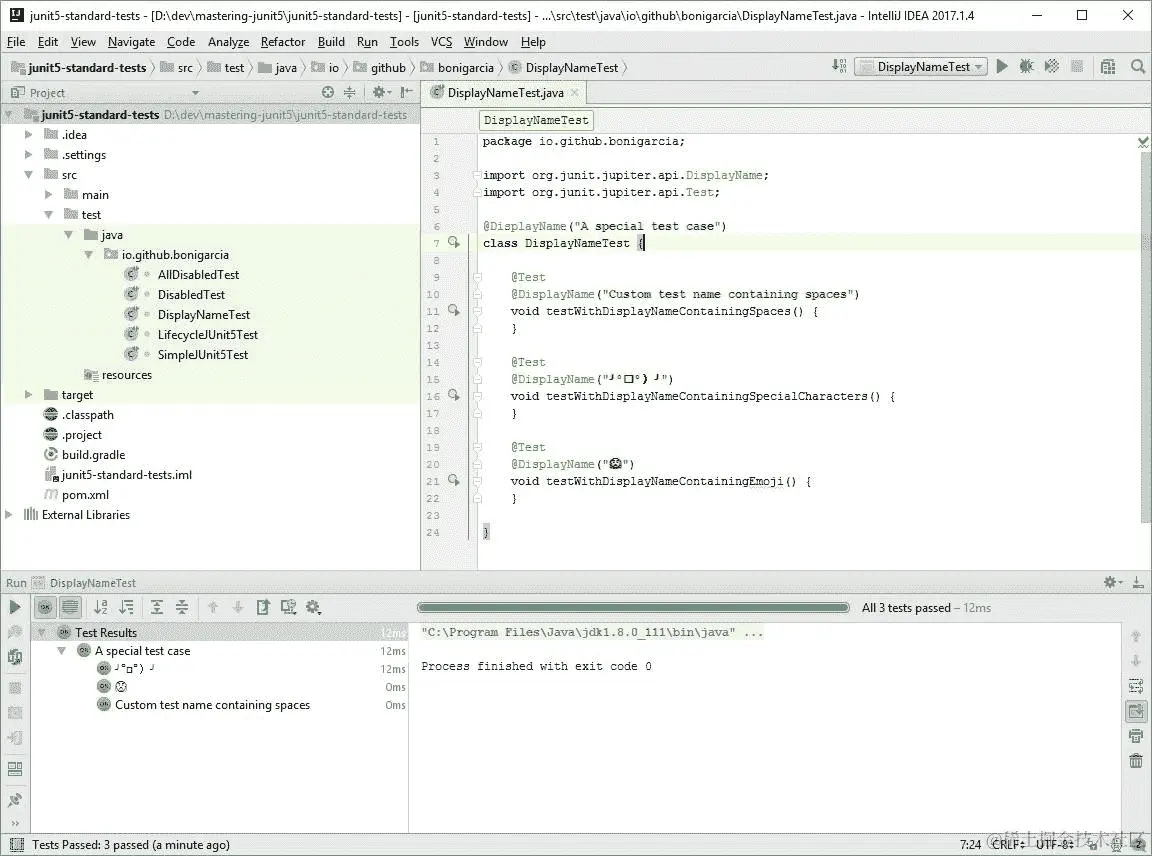This screenshot has width=1152, height=856.
Task: Rerun tests with Run panel play icon
Action: pyautogui.click(x=15, y=607)
